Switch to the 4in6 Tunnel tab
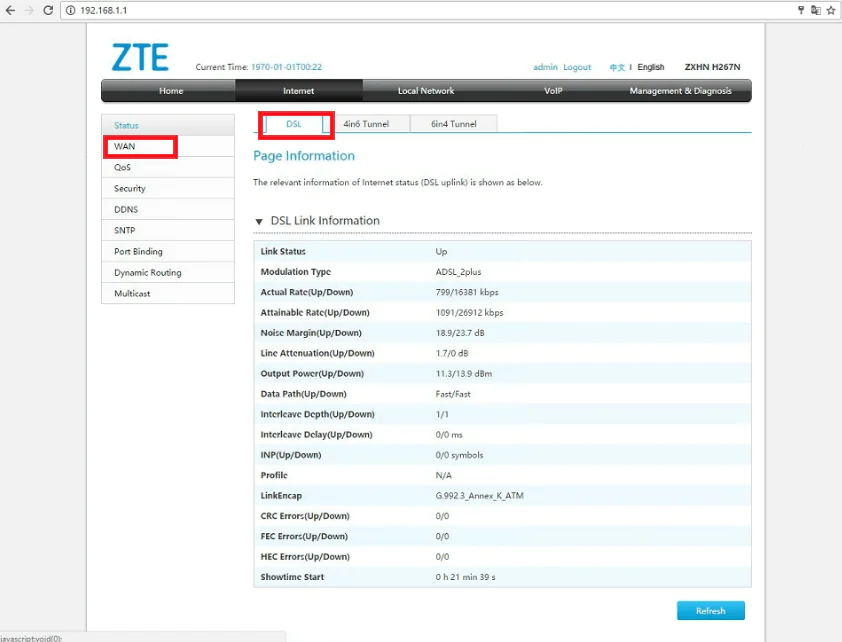842x642 pixels. pos(366,124)
